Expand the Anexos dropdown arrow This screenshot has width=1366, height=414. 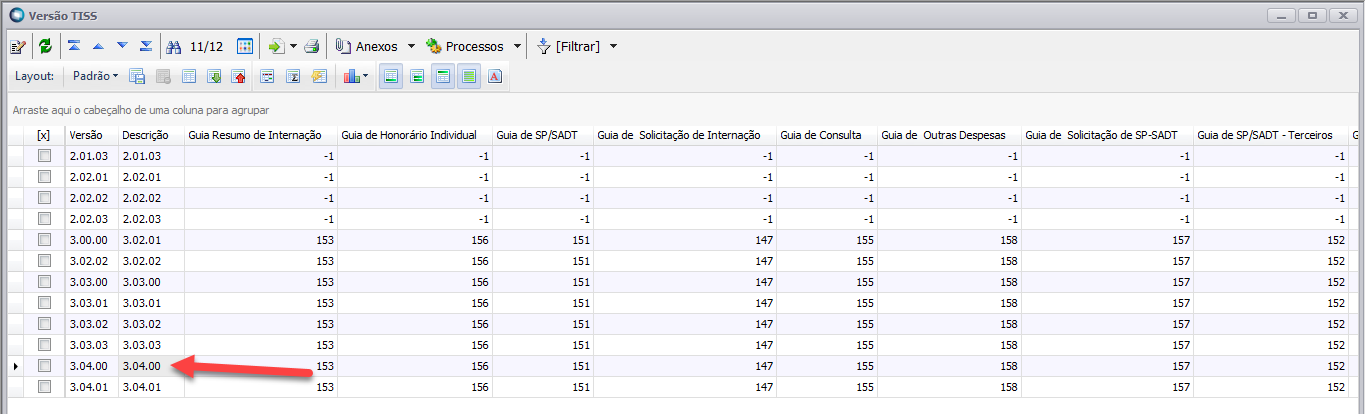click(410, 46)
